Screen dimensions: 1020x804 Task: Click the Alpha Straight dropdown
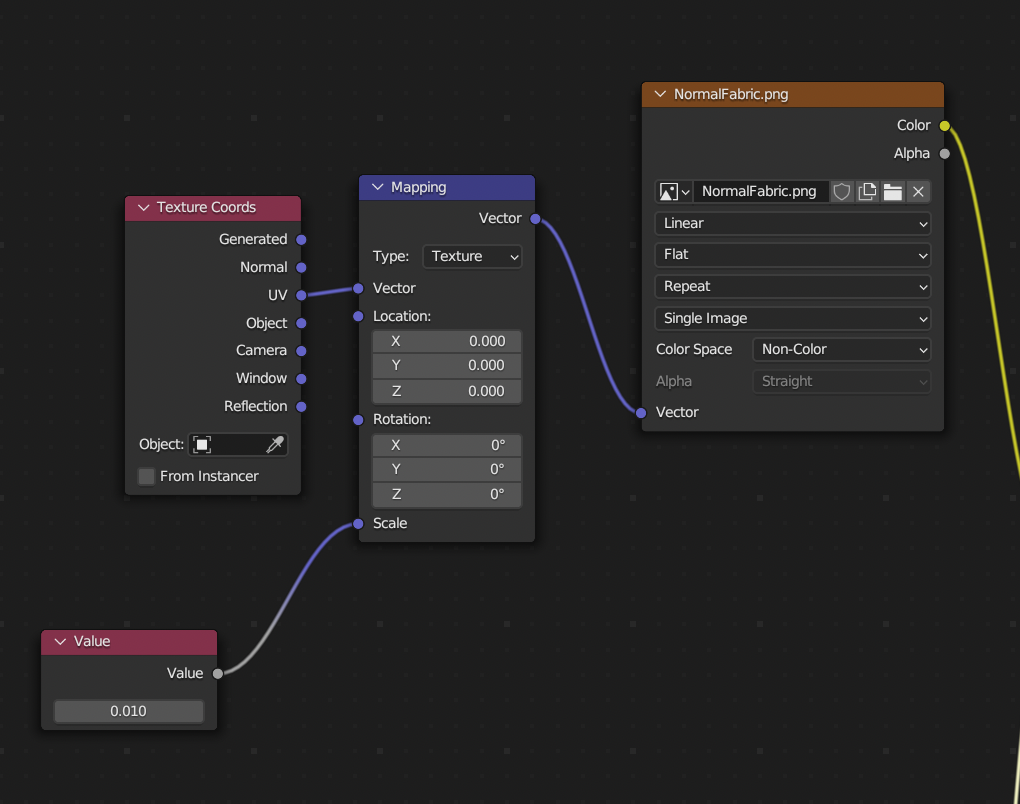point(842,381)
